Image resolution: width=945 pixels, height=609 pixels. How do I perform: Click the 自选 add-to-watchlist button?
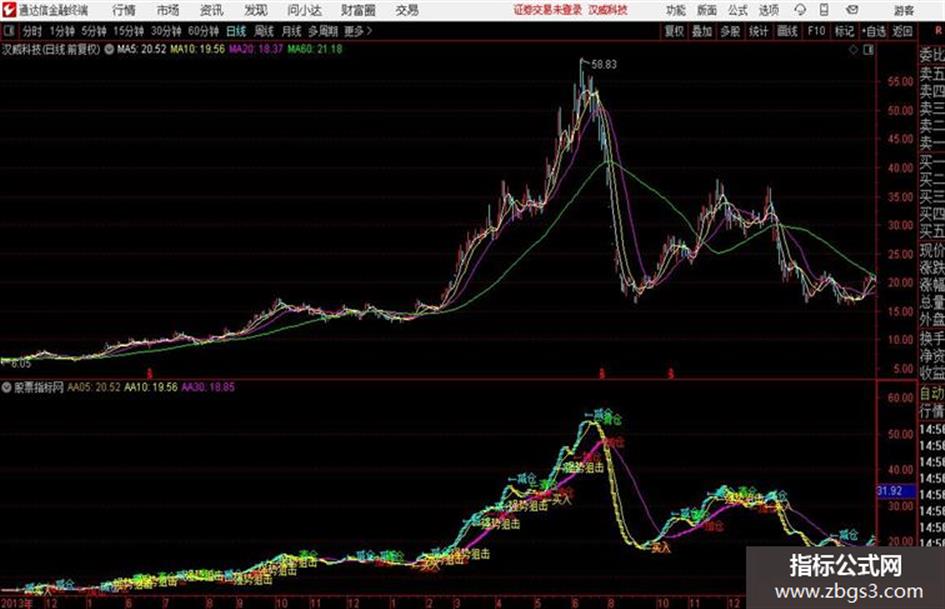pos(874,31)
